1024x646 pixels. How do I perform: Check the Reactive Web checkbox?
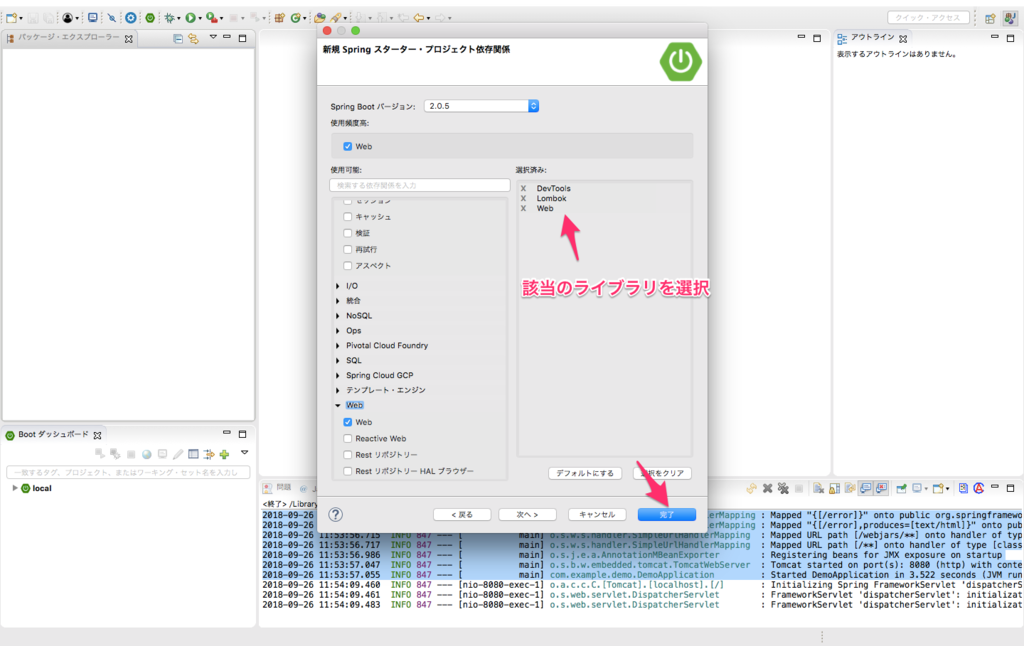(347, 438)
